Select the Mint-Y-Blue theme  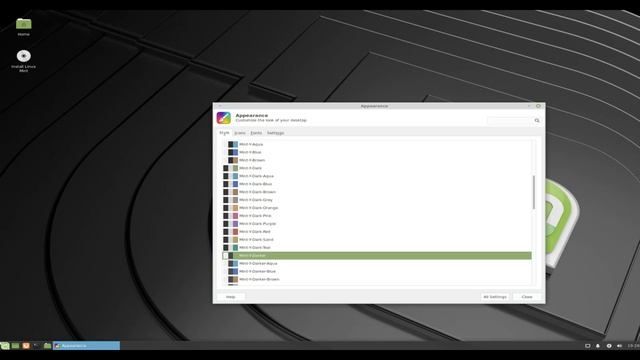(x=377, y=152)
